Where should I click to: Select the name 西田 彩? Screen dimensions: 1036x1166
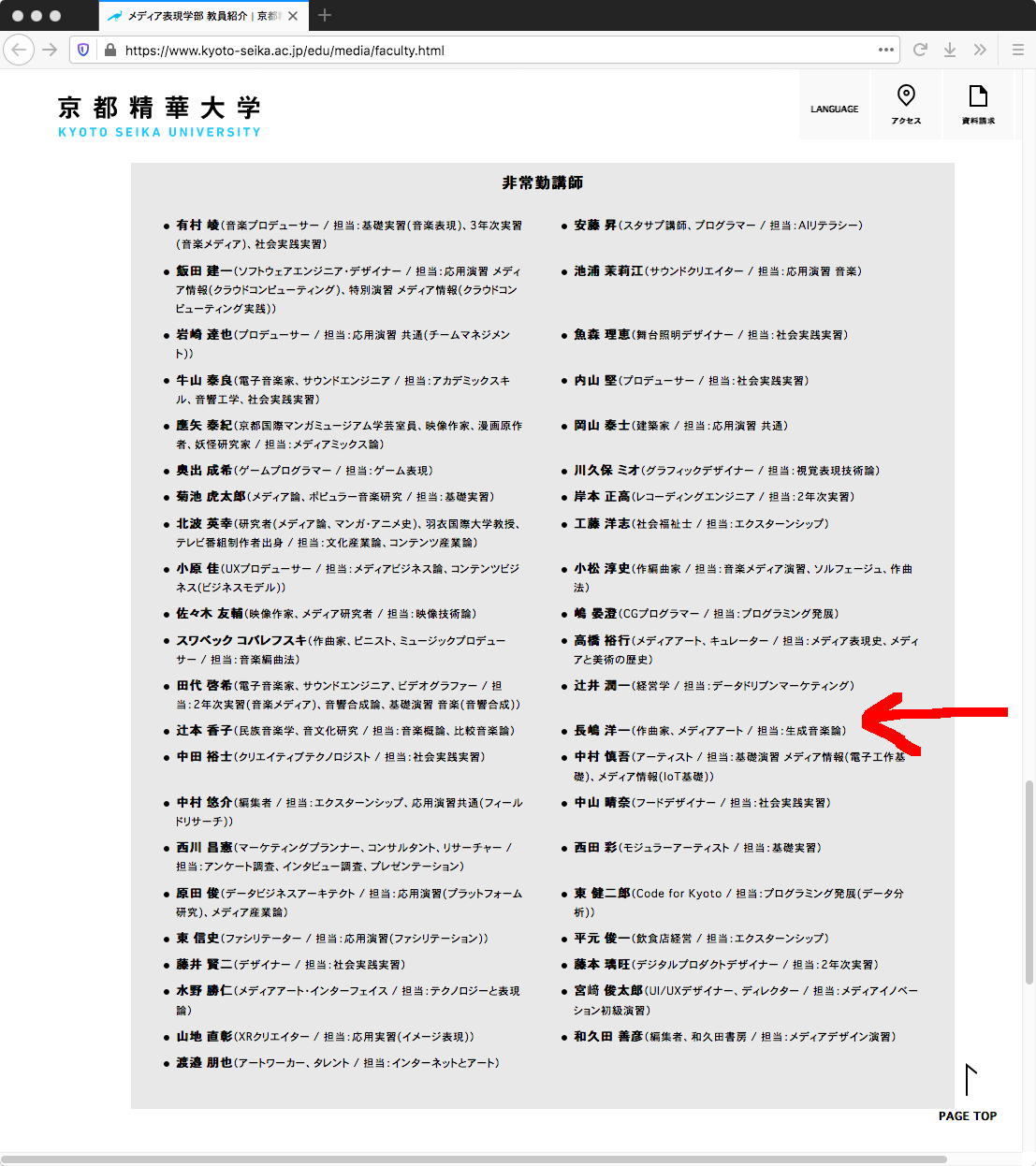(x=595, y=848)
